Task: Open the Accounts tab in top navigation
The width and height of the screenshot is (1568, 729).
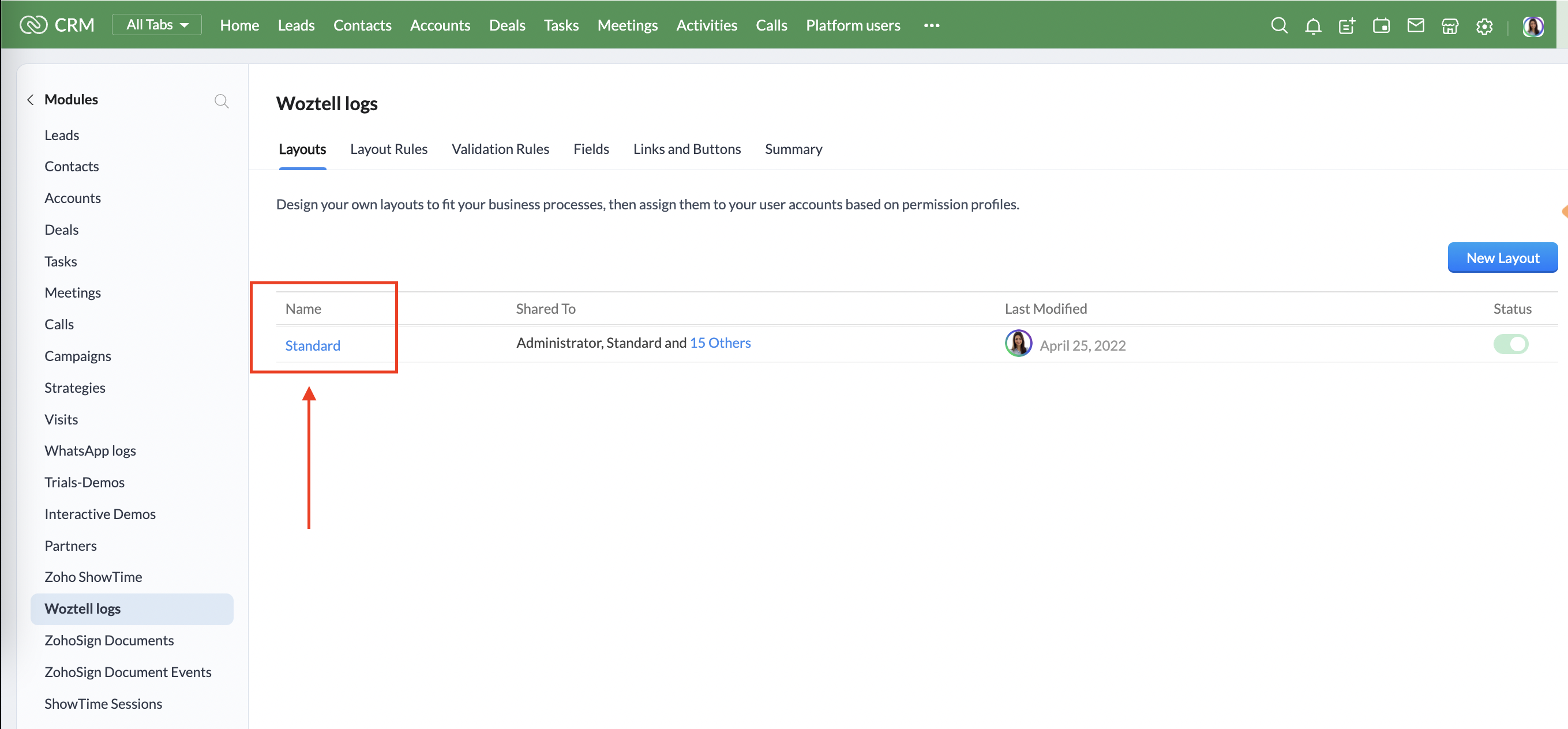Action: click(440, 25)
